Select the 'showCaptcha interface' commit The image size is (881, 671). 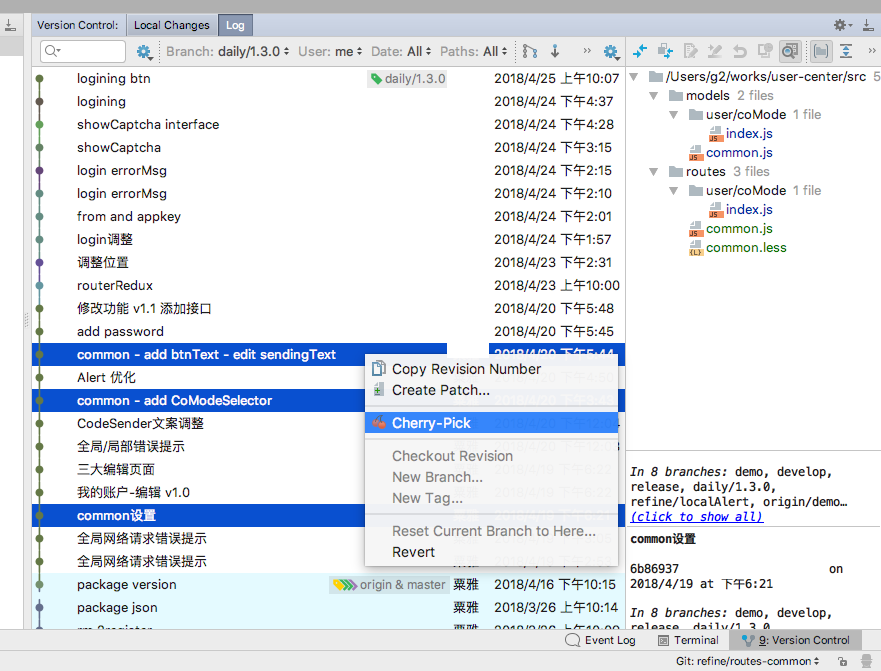[329, 125]
